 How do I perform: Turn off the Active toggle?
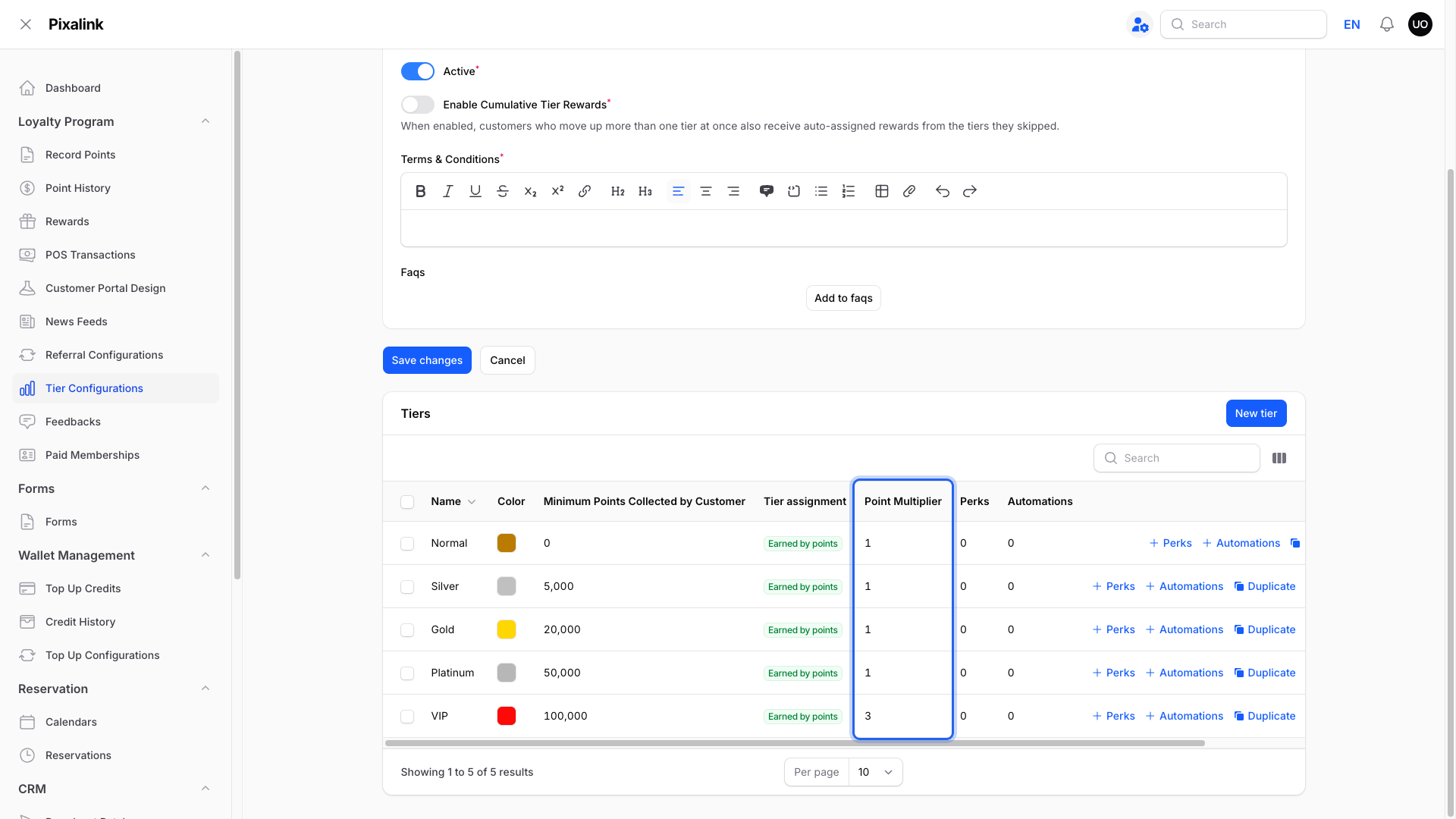(x=417, y=71)
